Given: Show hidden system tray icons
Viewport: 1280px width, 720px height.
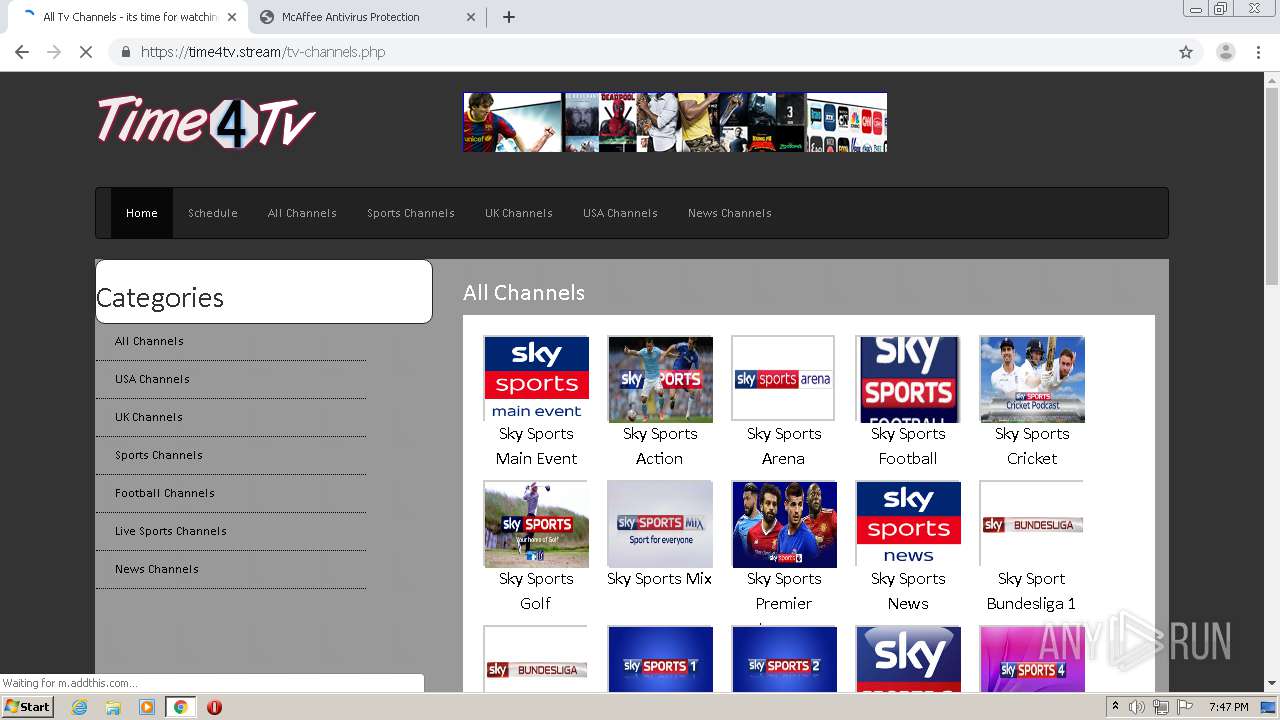Looking at the screenshot, I should (x=1115, y=707).
